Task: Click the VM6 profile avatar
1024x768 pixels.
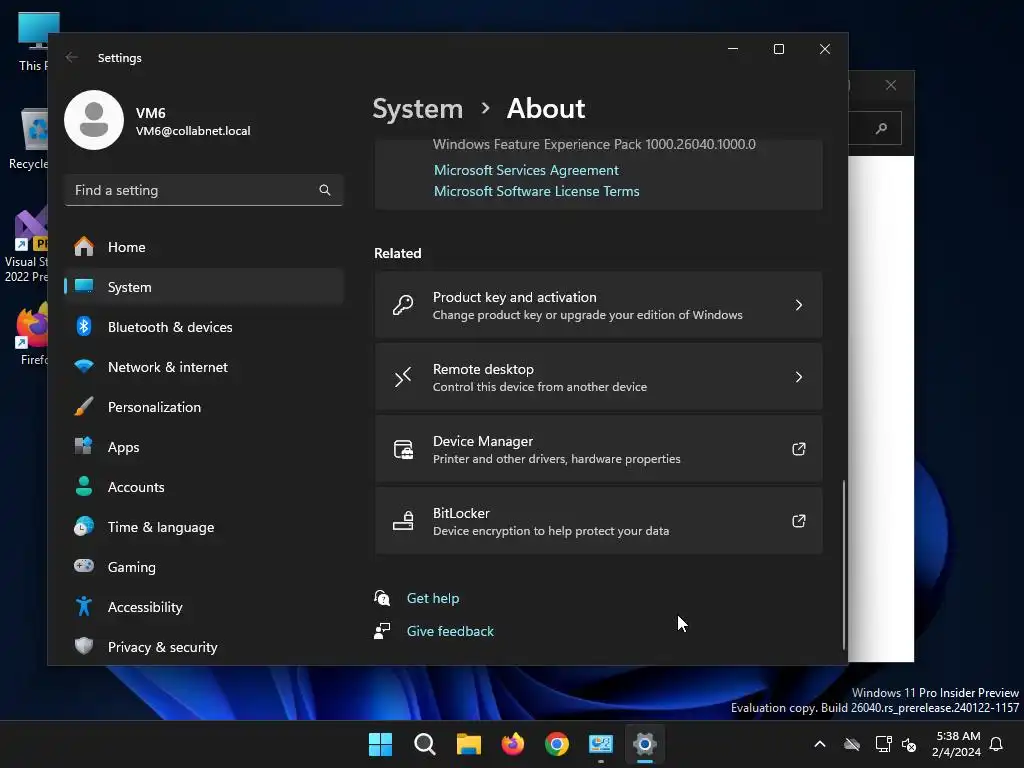Action: click(94, 120)
